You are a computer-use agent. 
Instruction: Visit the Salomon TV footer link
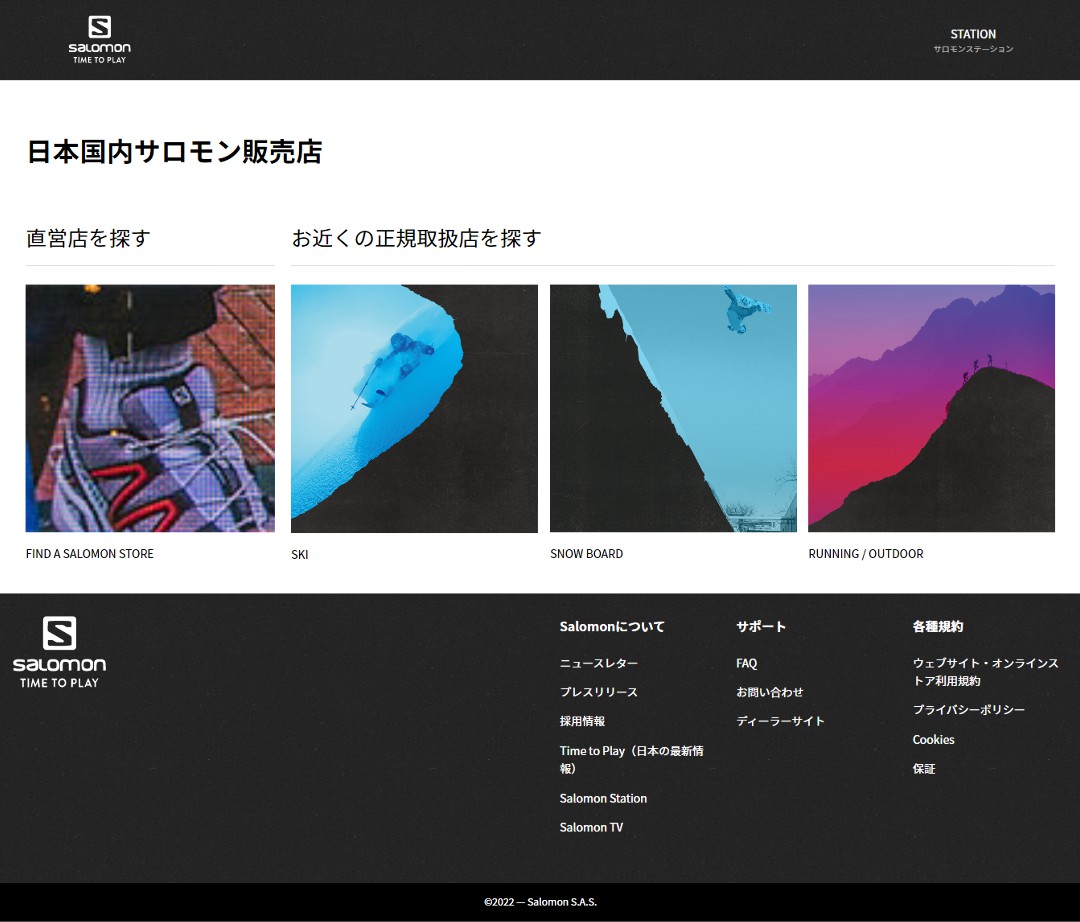pyautogui.click(x=591, y=827)
